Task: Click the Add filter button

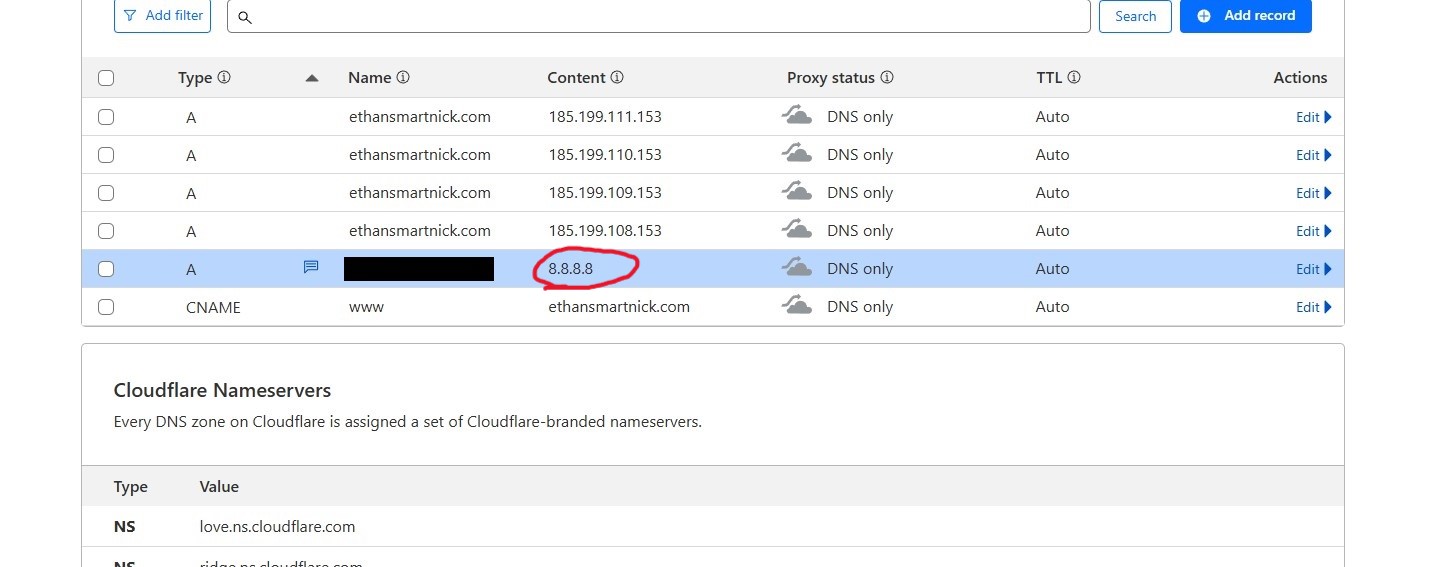Action: point(162,16)
